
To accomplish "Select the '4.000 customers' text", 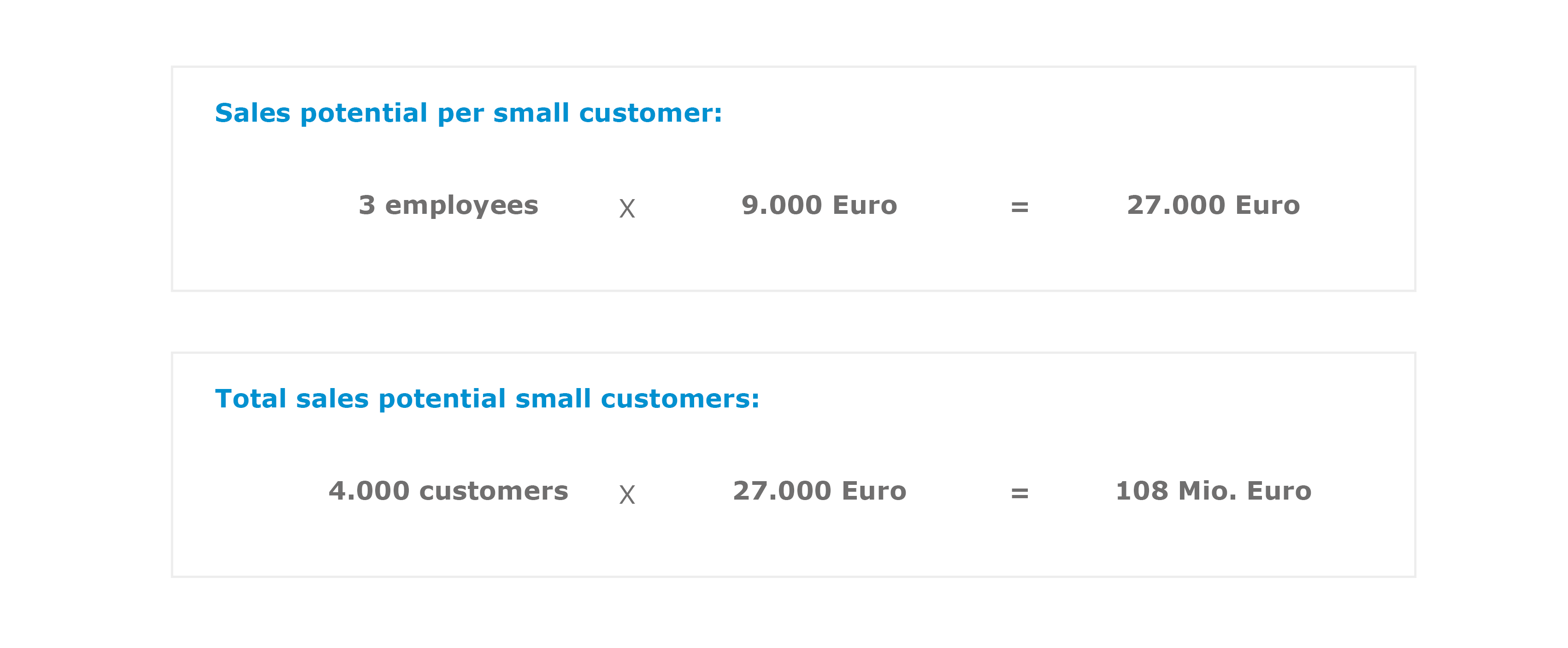I will point(448,492).
